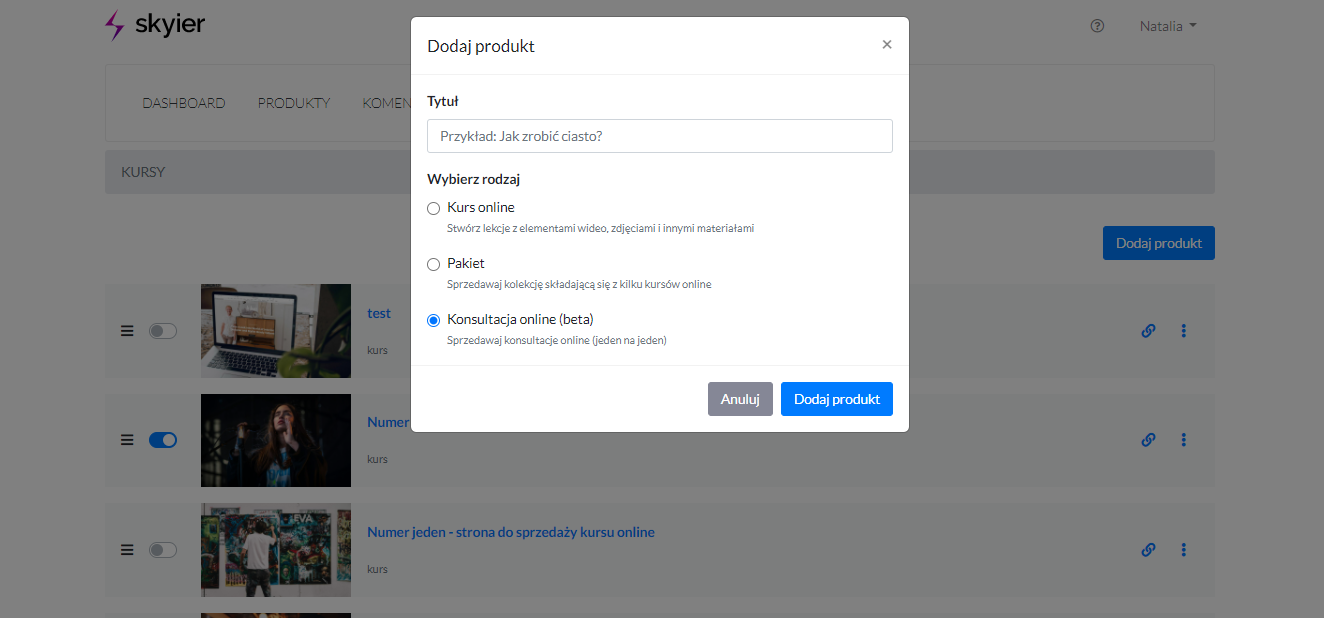Image resolution: width=1324 pixels, height=618 pixels.
Task: Click Anuluj button in dialog
Action: point(740,399)
